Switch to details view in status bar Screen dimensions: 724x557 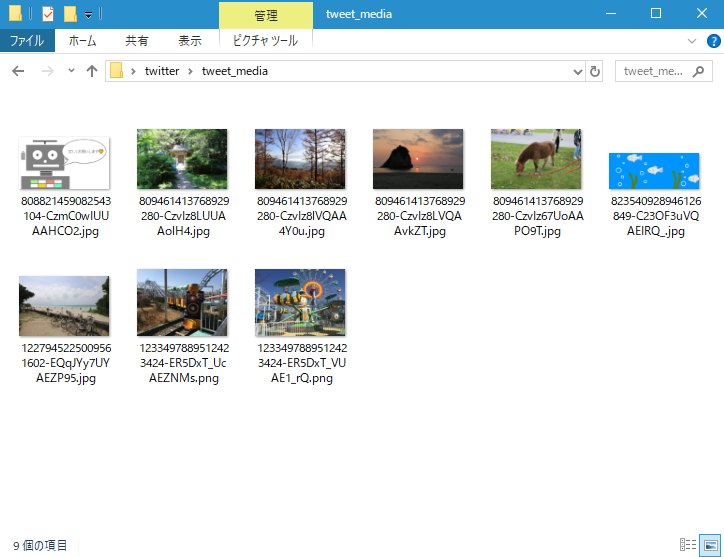point(688,545)
